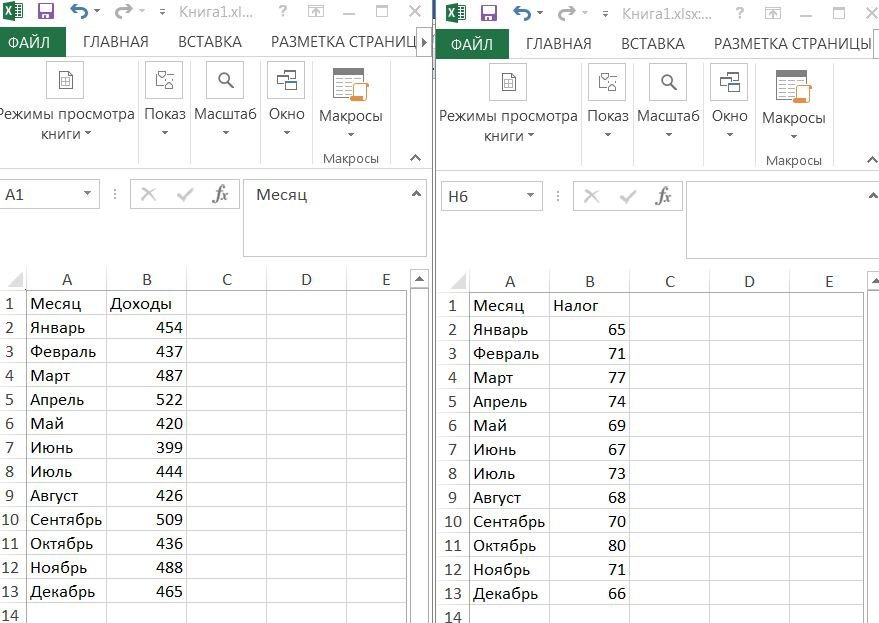Switch to the ГЛАВНАЯ tab in the right window
Image resolution: width=879 pixels, height=623 pixels.
[558, 44]
